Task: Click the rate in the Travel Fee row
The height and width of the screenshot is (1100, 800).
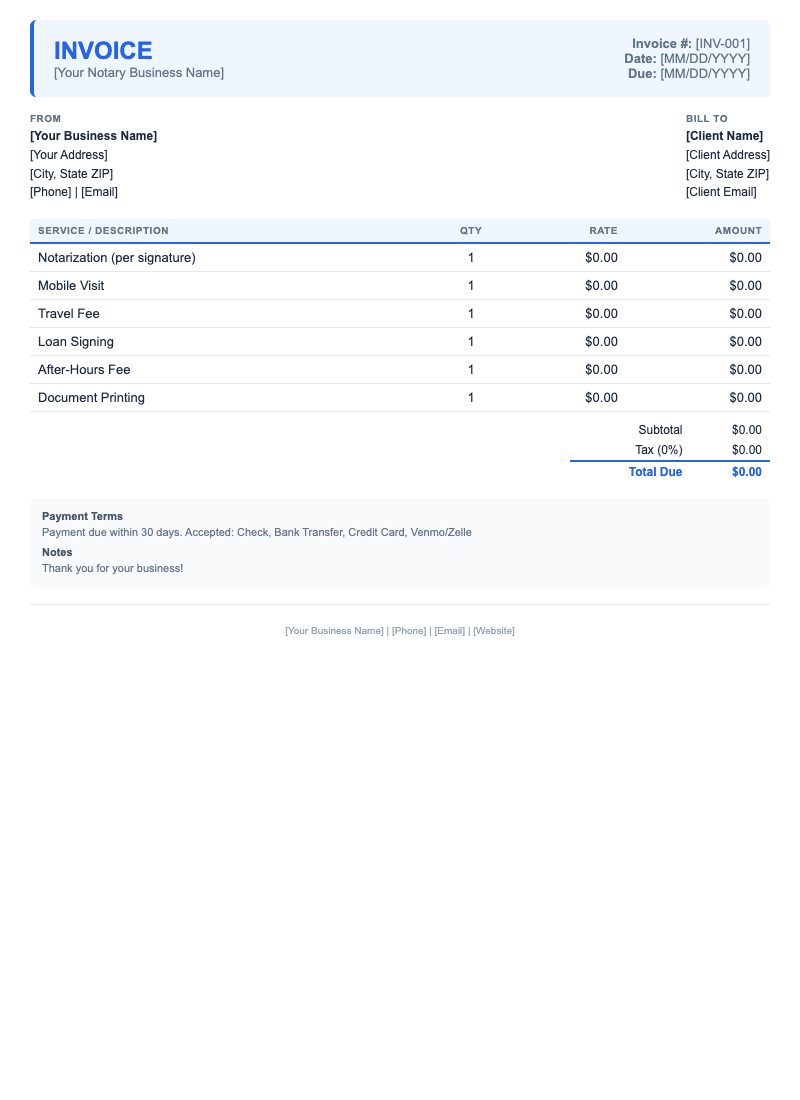Action: [601, 314]
